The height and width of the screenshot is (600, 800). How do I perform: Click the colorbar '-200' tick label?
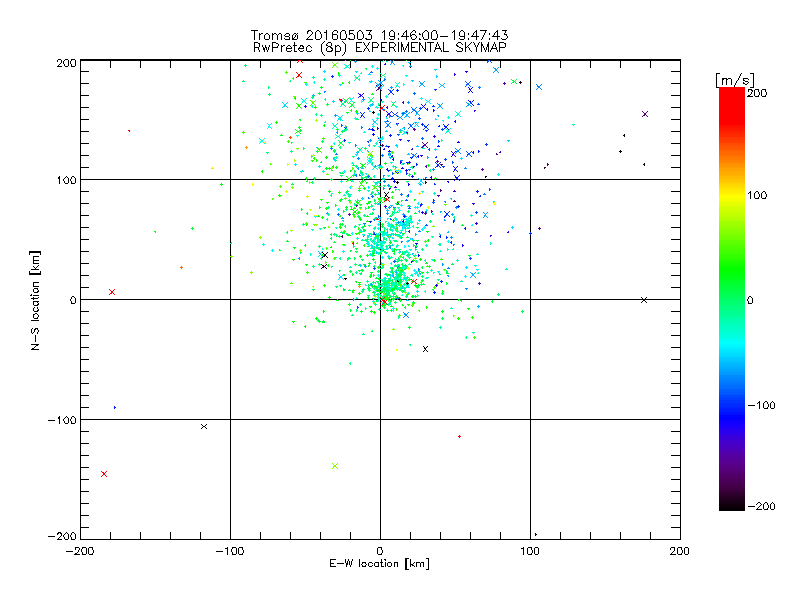tap(761, 507)
